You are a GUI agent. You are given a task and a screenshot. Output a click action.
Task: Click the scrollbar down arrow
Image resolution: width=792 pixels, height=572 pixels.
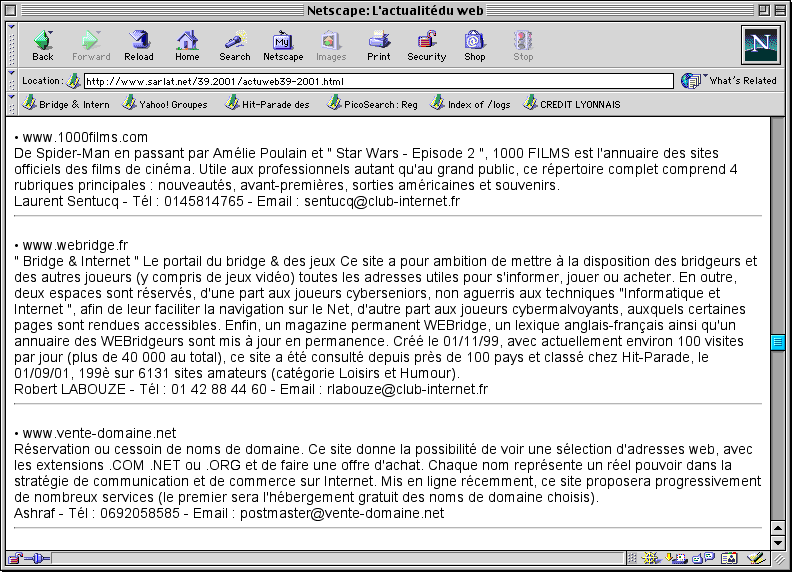click(778, 543)
